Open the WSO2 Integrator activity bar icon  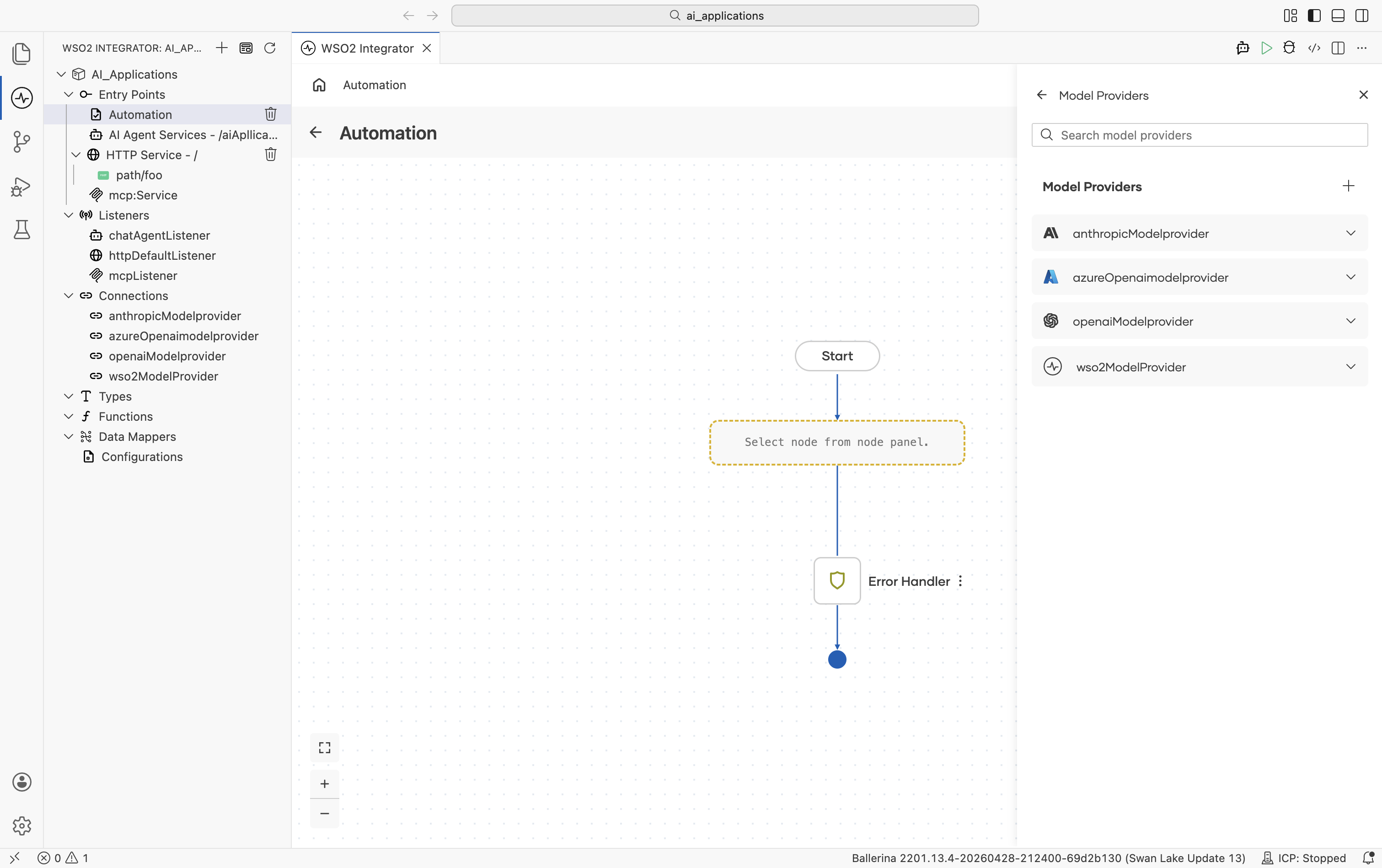[x=22, y=97]
